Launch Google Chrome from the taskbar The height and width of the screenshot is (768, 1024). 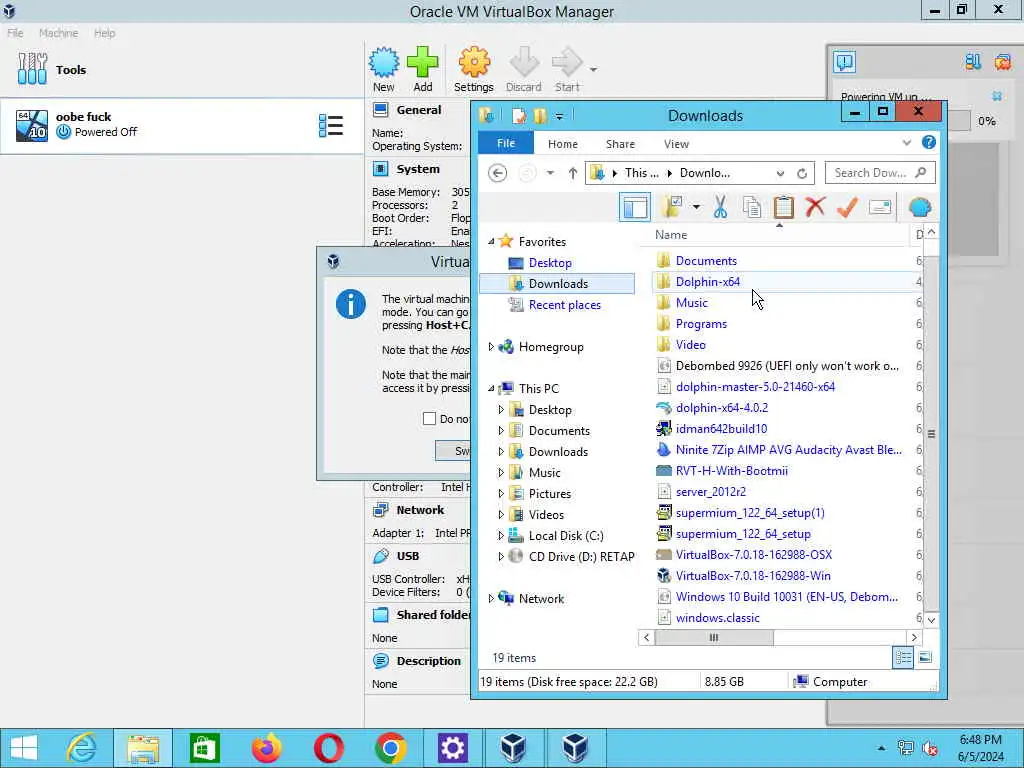(x=391, y=748)
